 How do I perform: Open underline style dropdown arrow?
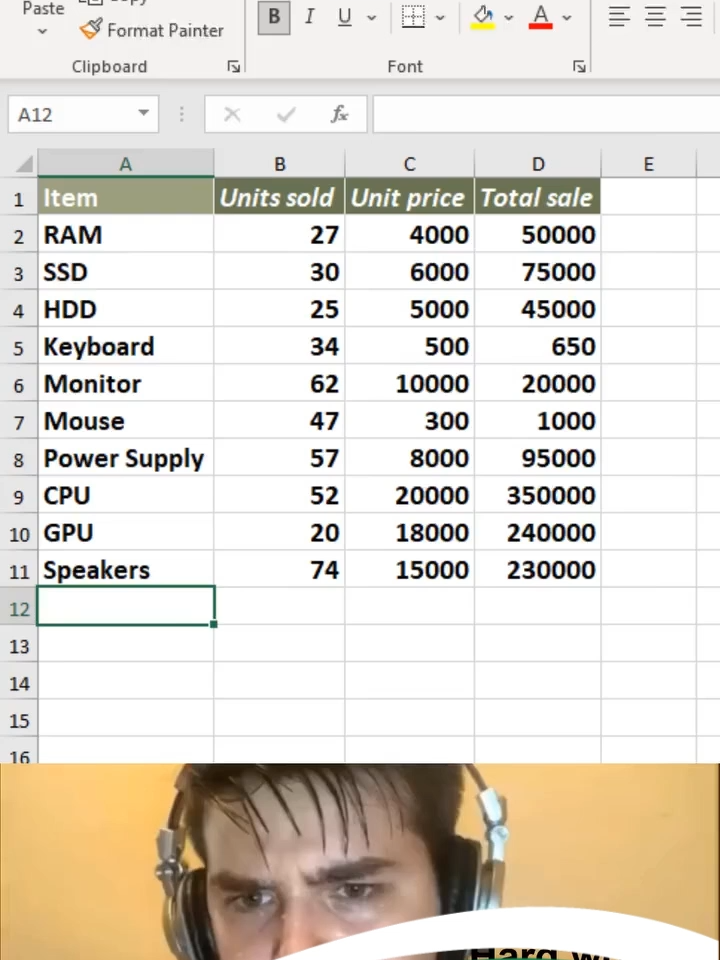[372, 18]
